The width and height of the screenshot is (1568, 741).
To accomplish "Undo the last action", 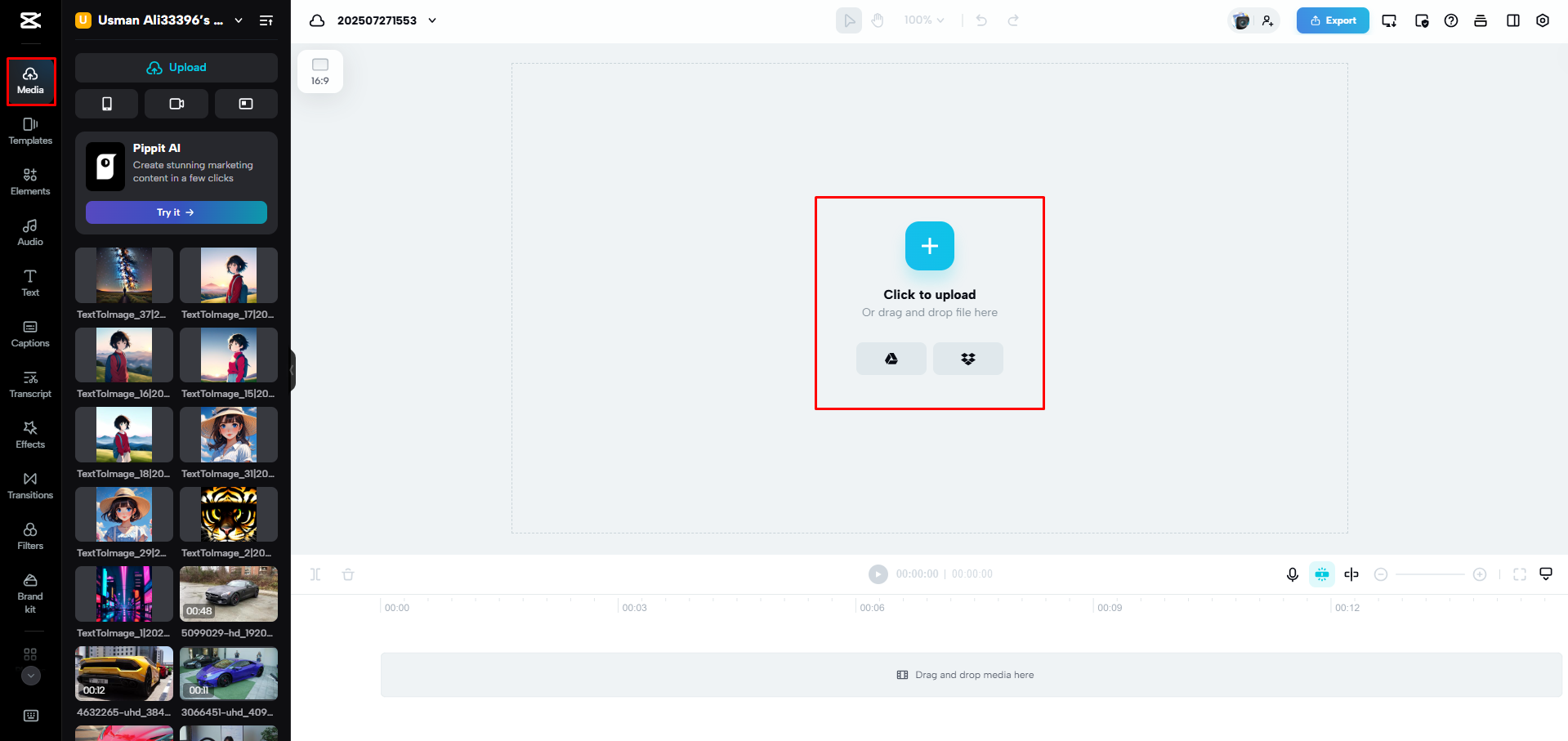I will [x=981, y=20].
